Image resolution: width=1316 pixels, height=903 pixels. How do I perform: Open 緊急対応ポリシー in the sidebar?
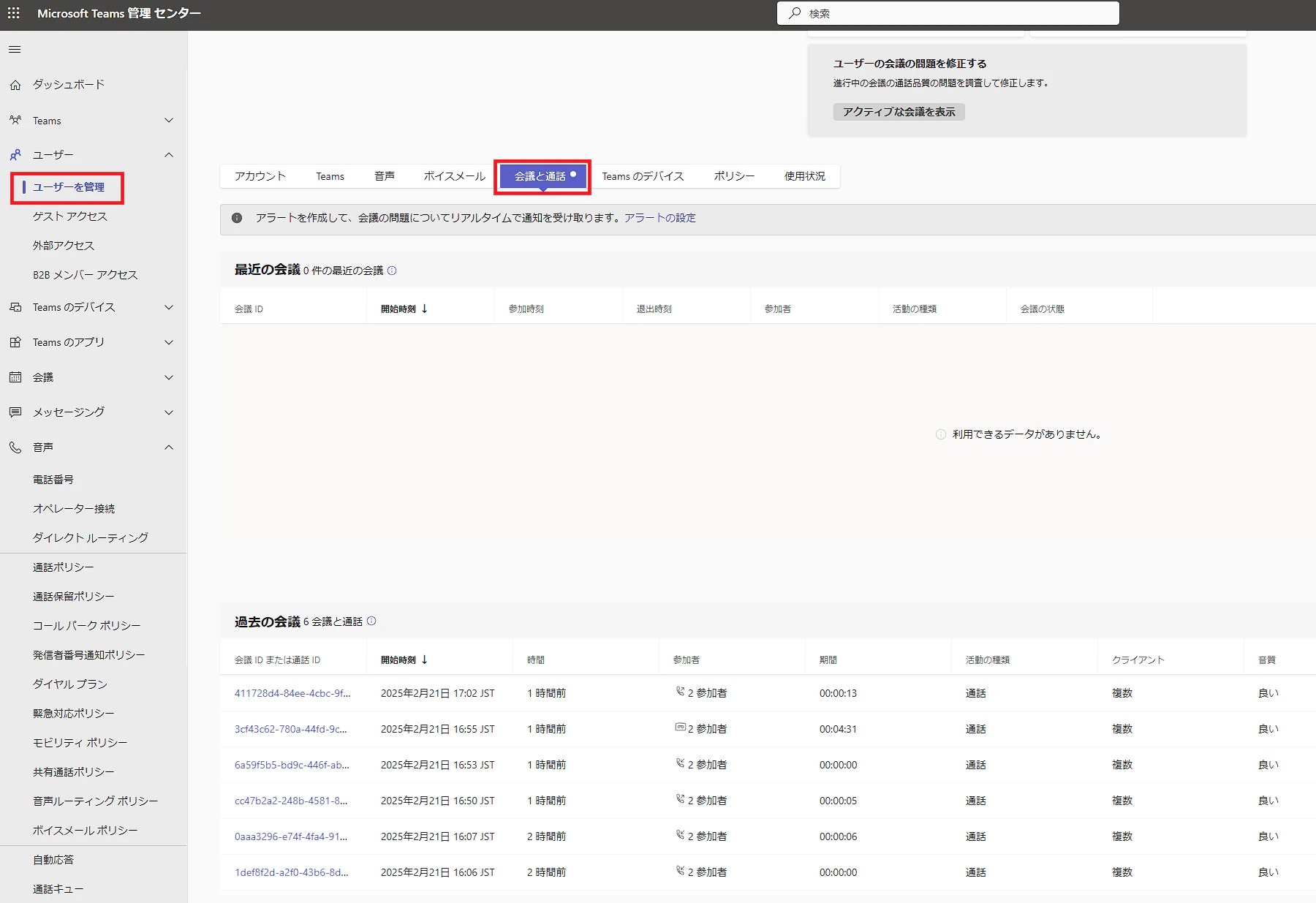(x=74, y=714)
